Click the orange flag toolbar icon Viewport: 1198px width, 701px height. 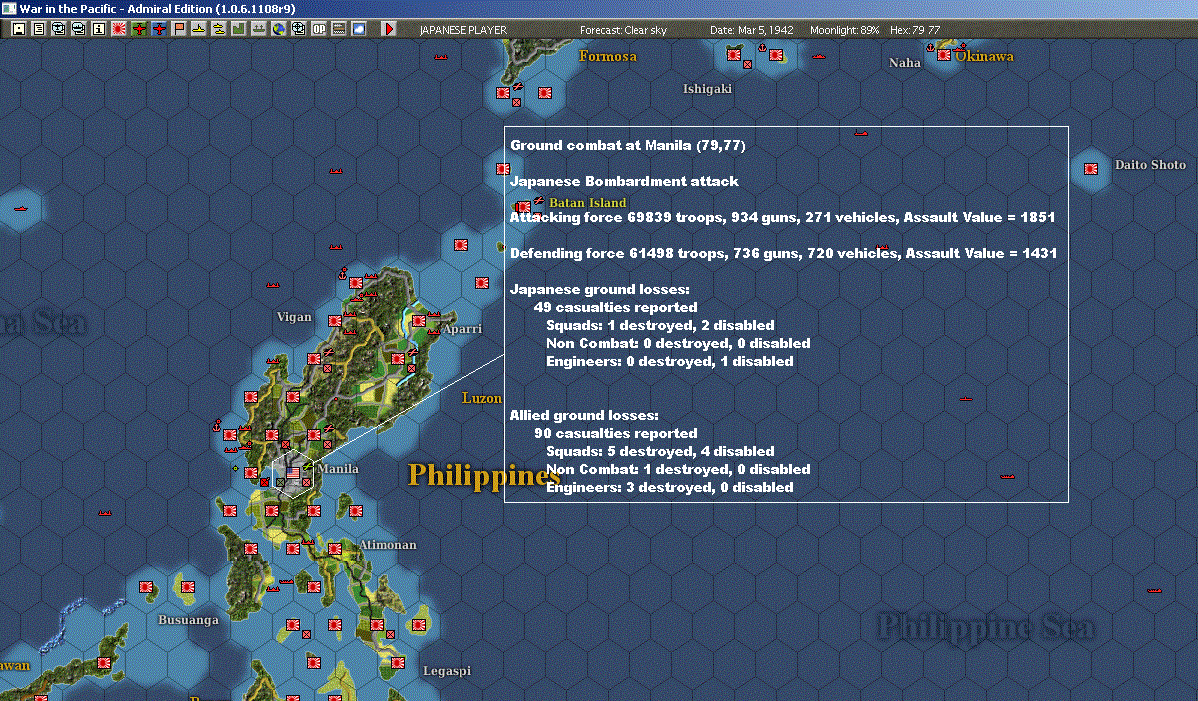pyautogui.click(x=179, y=29)
